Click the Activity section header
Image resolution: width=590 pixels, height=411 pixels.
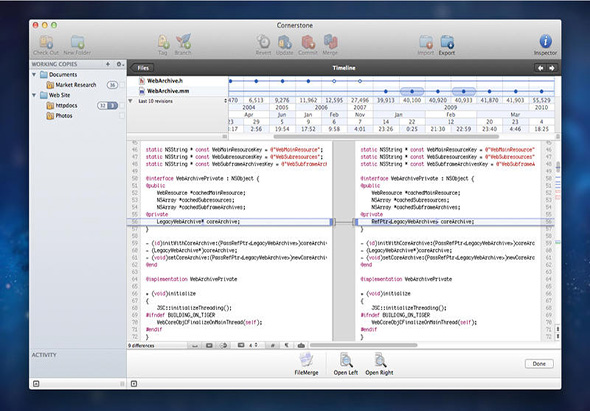44,355
